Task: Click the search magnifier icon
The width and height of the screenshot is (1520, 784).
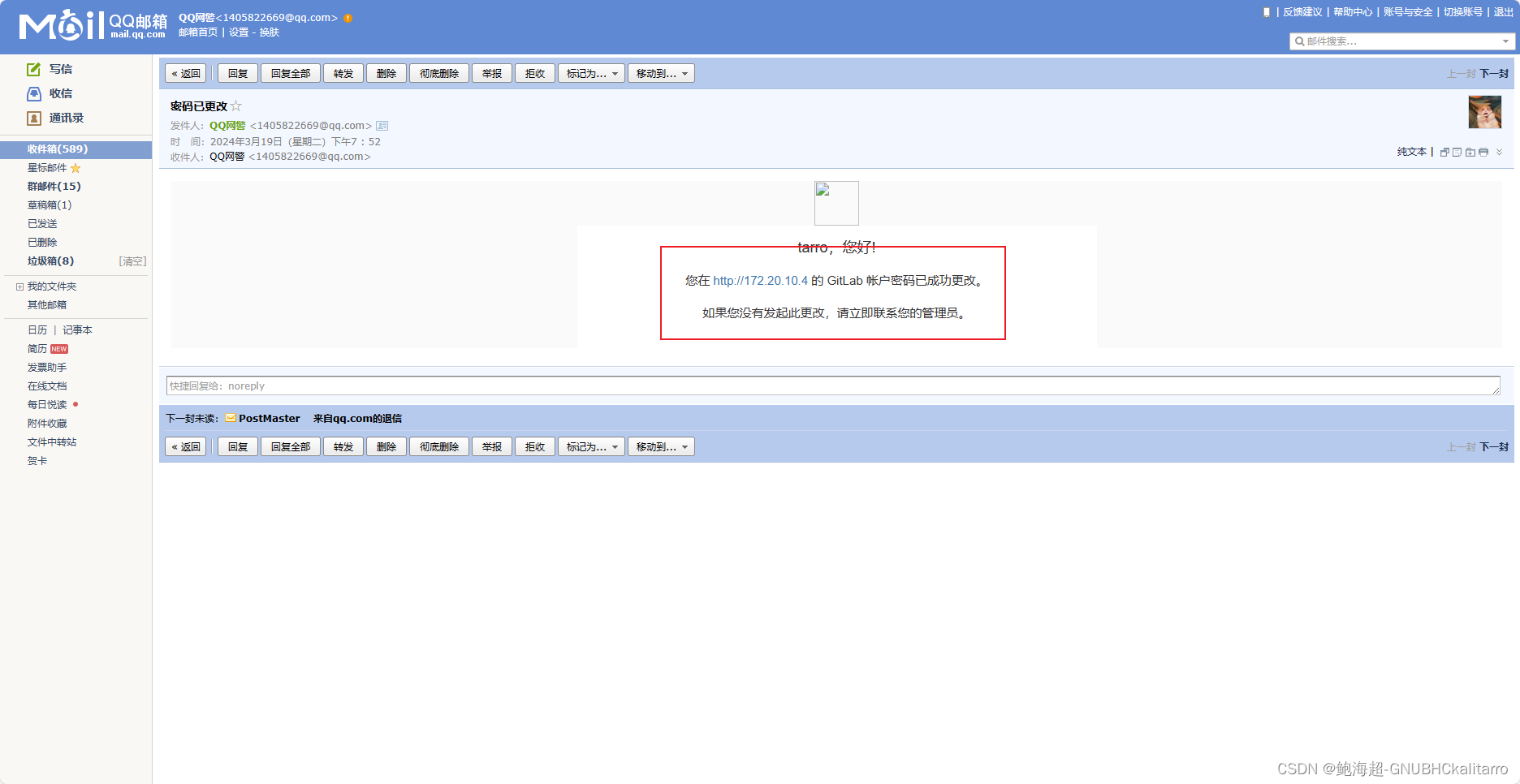Action: (x=1299, y=41)
